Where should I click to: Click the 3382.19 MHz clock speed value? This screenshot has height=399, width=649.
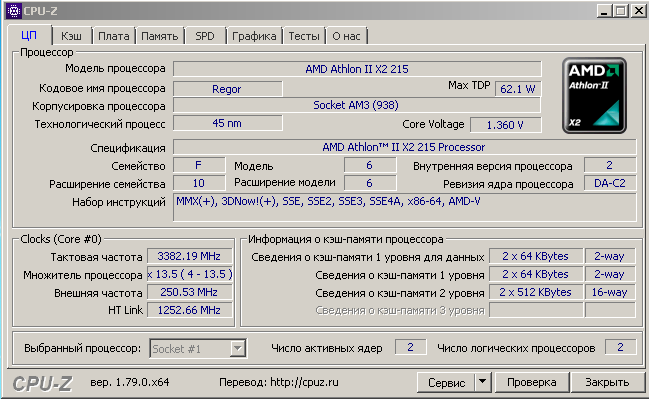tap(190, 256)
